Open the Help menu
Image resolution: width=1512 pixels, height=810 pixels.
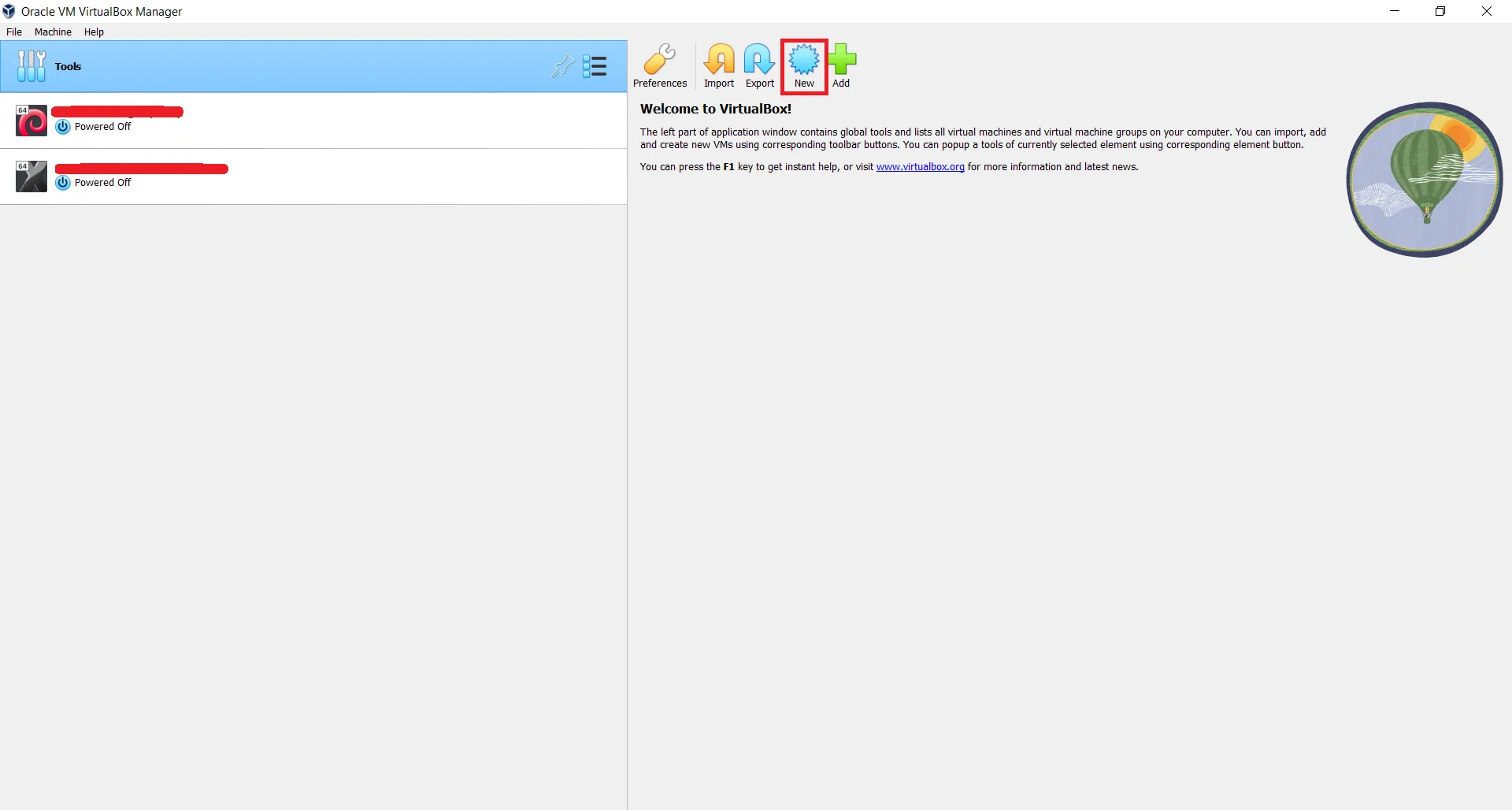(x=94, y=32)
